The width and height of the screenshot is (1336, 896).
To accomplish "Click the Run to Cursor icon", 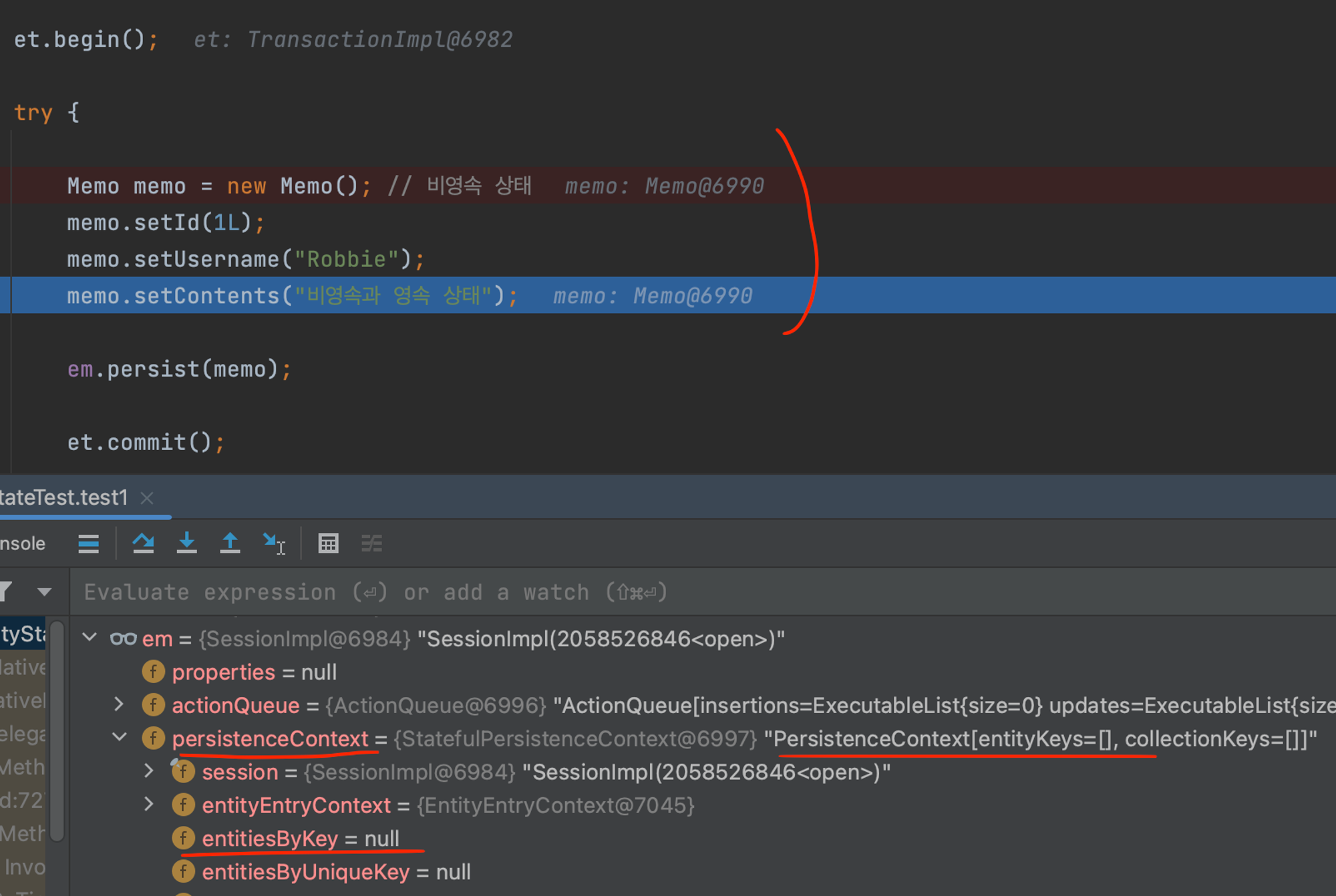I will (x=273, y=543).
